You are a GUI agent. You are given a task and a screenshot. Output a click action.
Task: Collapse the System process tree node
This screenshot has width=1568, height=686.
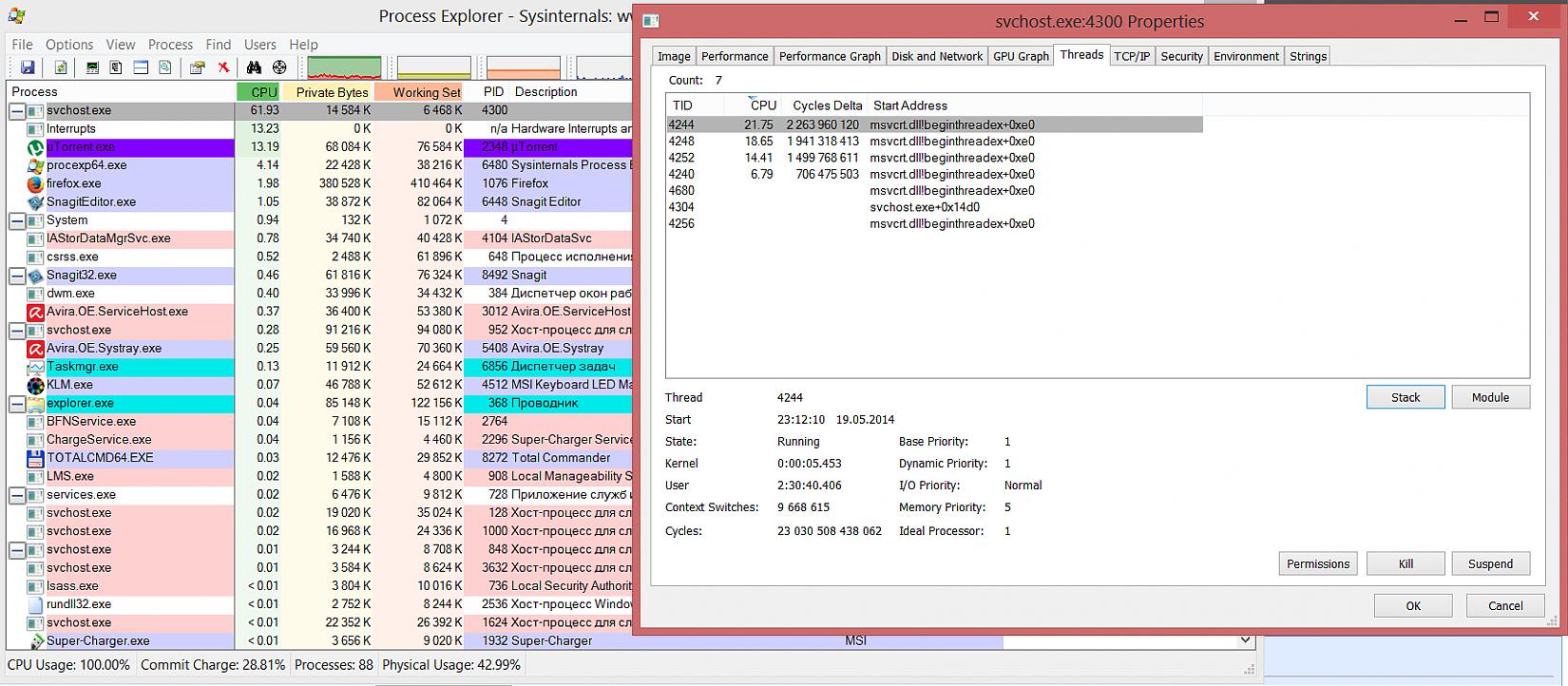(x=17, y=220)
